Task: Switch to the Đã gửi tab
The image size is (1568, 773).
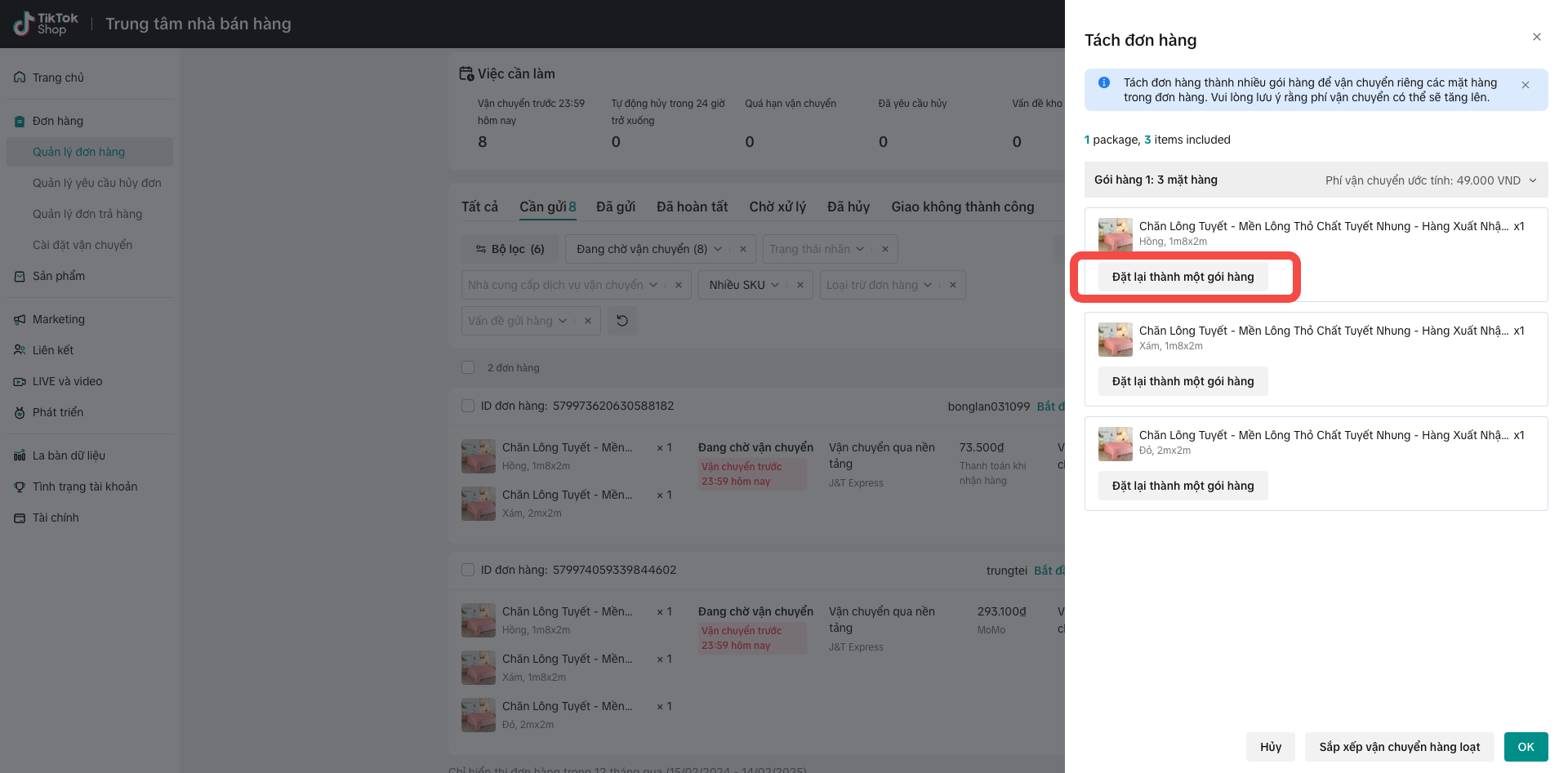Action: [x=616, y=207]
